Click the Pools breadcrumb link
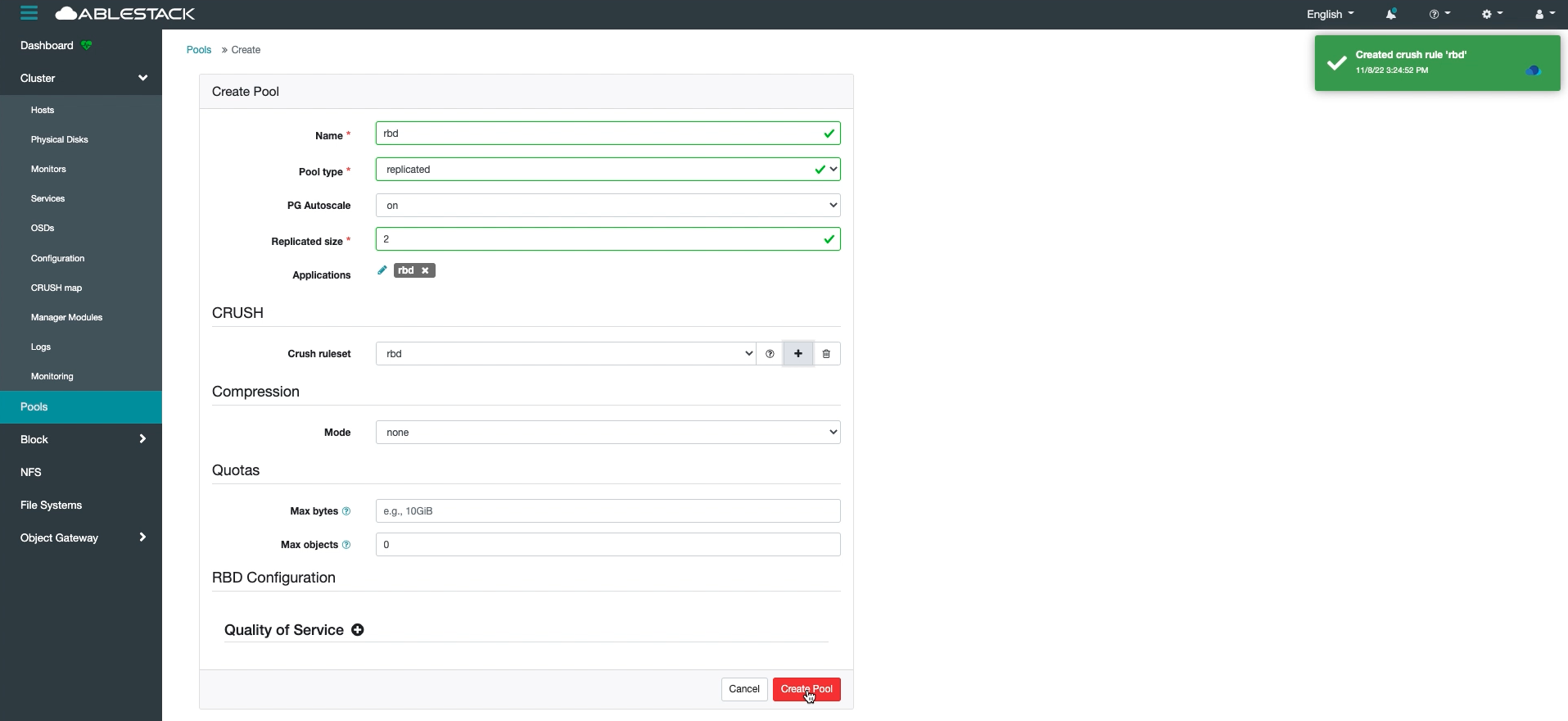Viewport: 1568px width, 721px height. click(199, 50)
